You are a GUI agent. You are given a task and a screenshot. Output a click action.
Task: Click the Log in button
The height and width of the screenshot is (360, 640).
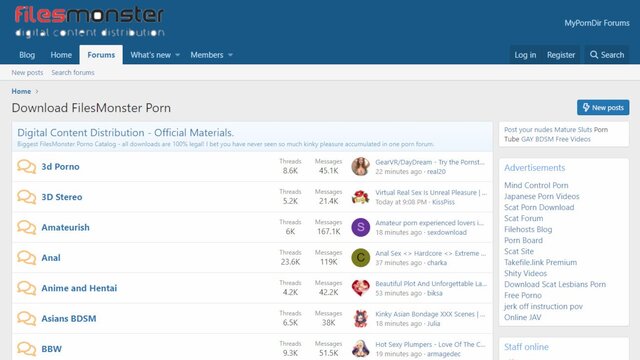525,55
